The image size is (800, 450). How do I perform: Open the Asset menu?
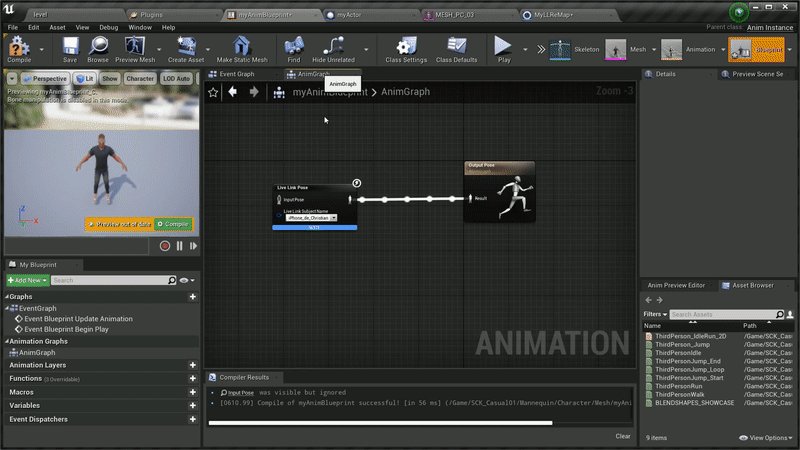point(57,28)
